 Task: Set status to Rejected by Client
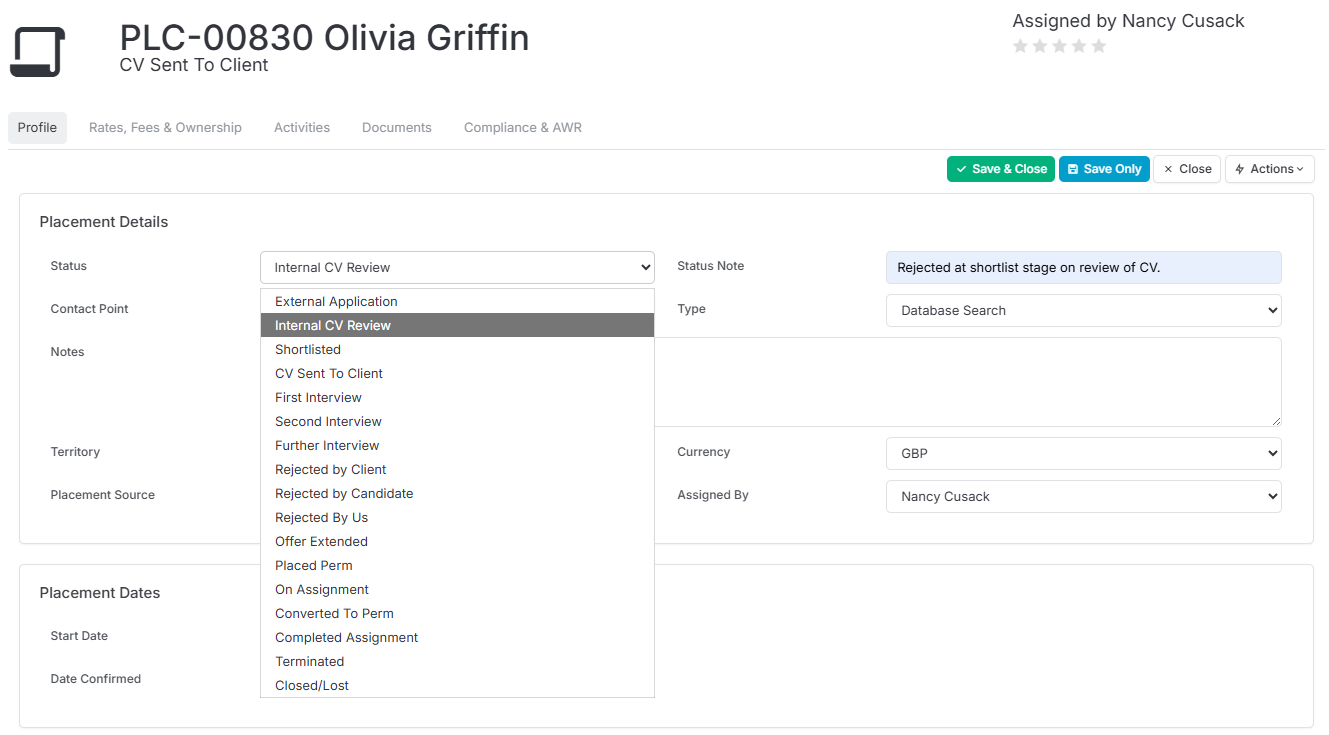tap(457, 469)
